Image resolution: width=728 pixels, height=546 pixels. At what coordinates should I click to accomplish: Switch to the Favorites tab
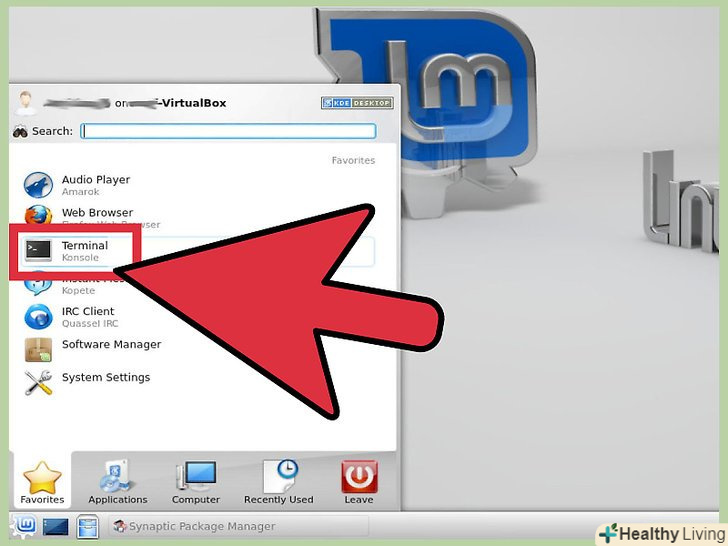pos(42,482)
